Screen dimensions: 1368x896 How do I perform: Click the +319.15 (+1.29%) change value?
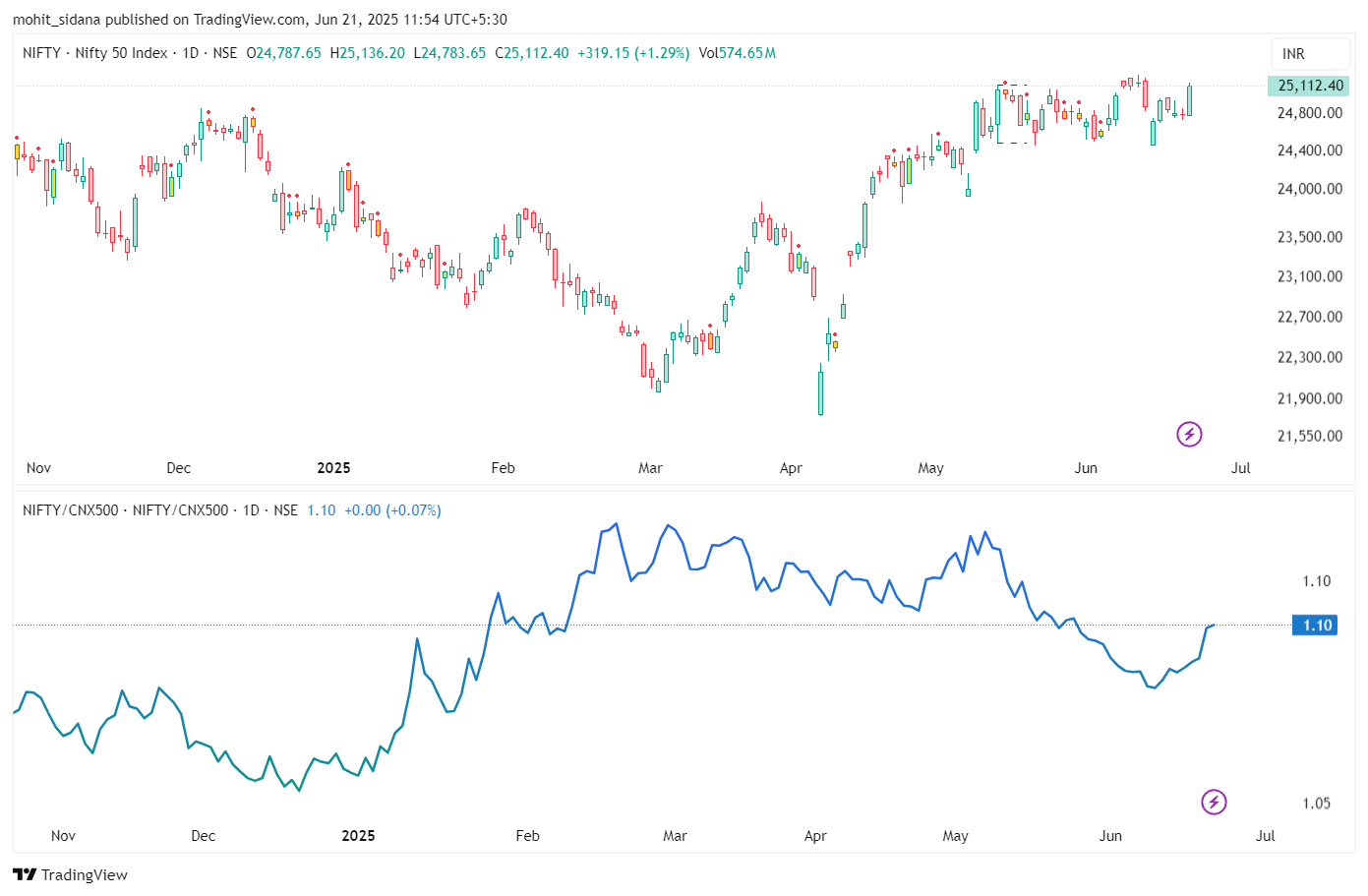click(633, 53)
